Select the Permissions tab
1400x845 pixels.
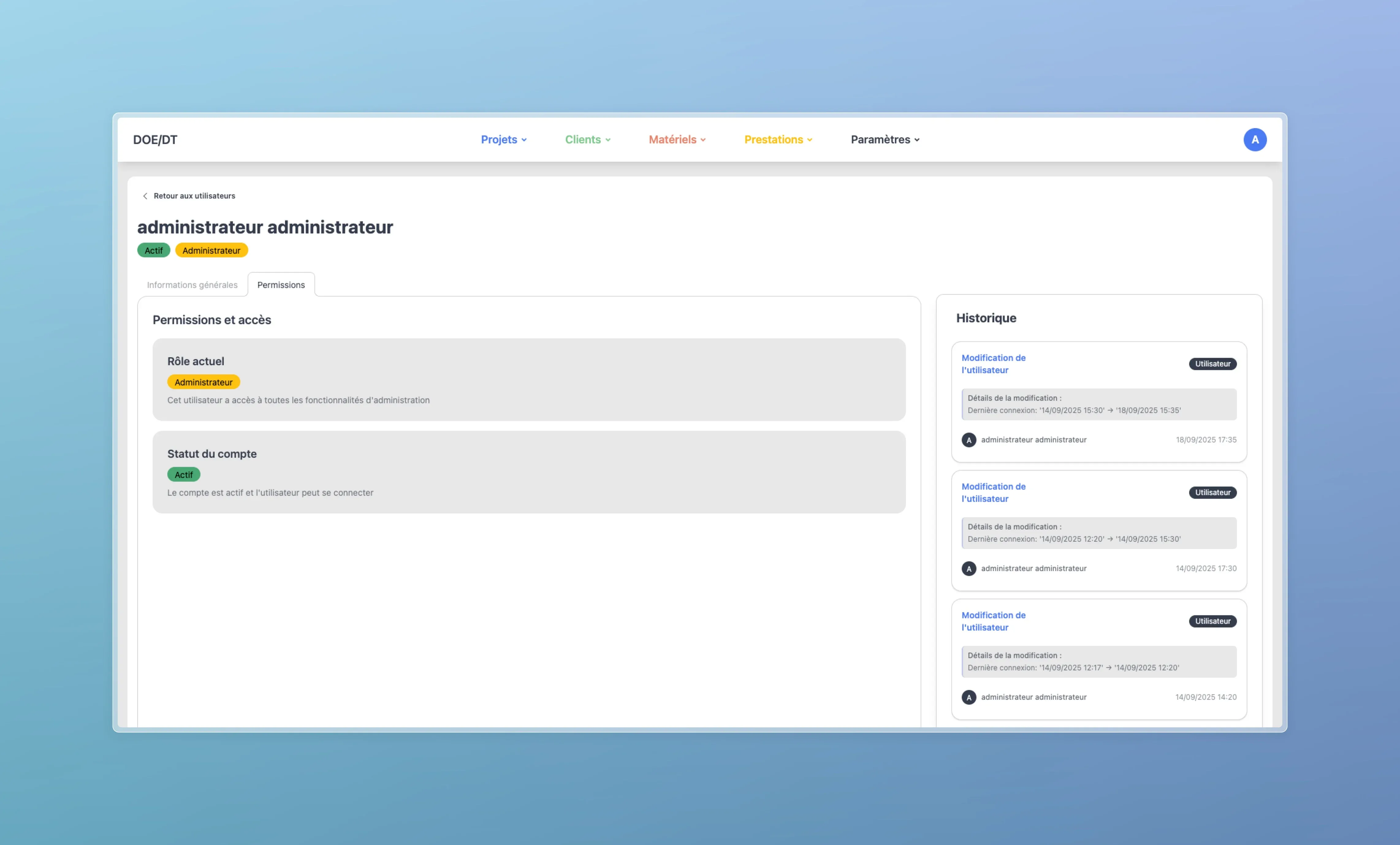coord(281,285)
